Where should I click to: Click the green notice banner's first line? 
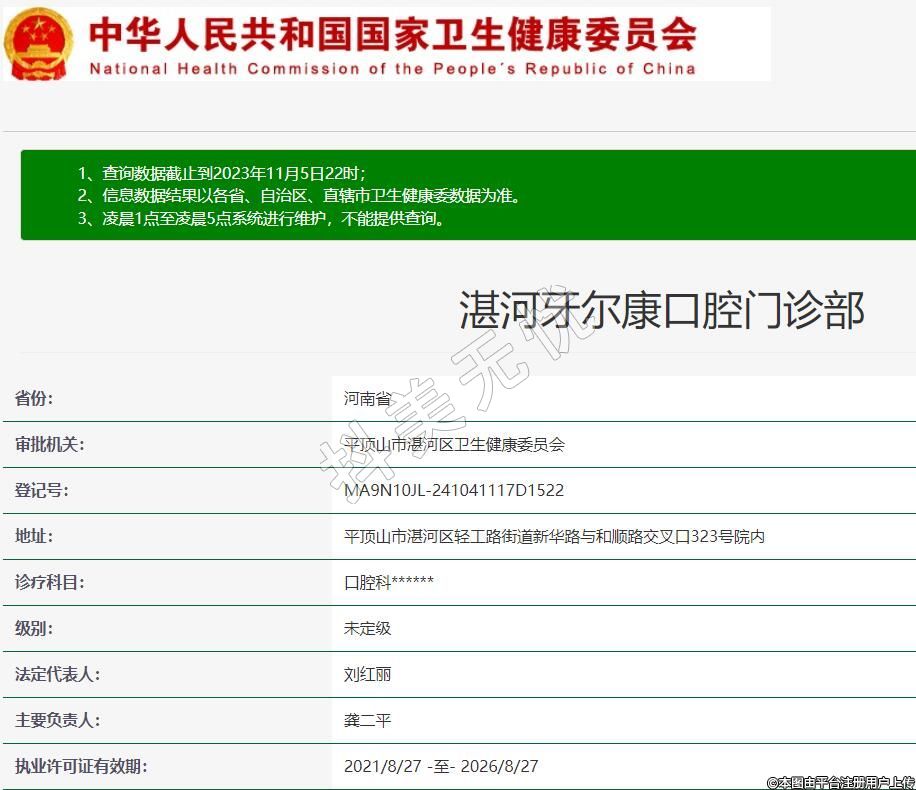pyautogui.click(x=229, y=172)
